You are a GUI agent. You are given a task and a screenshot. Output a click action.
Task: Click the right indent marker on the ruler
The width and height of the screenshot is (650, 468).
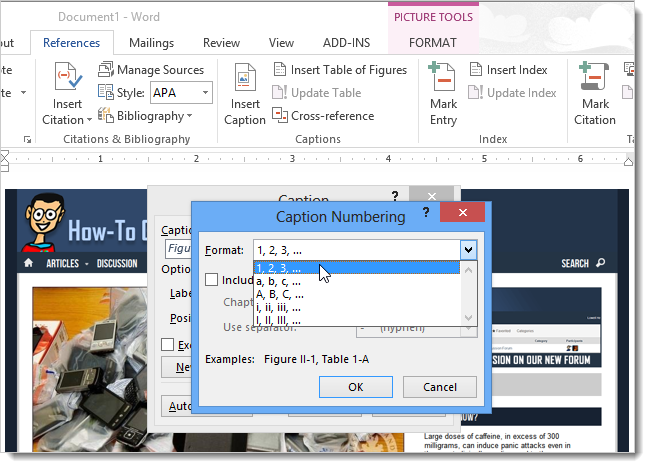(628, 161)
